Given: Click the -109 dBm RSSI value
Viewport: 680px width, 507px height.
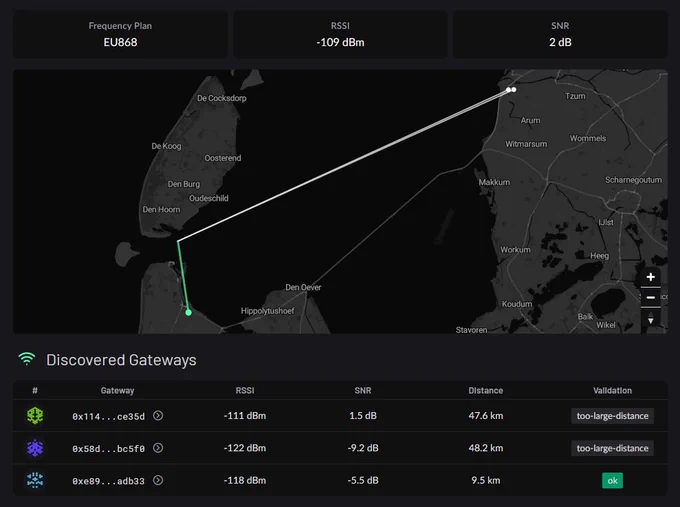Looking at the screenshot, I should pos(340,42).
